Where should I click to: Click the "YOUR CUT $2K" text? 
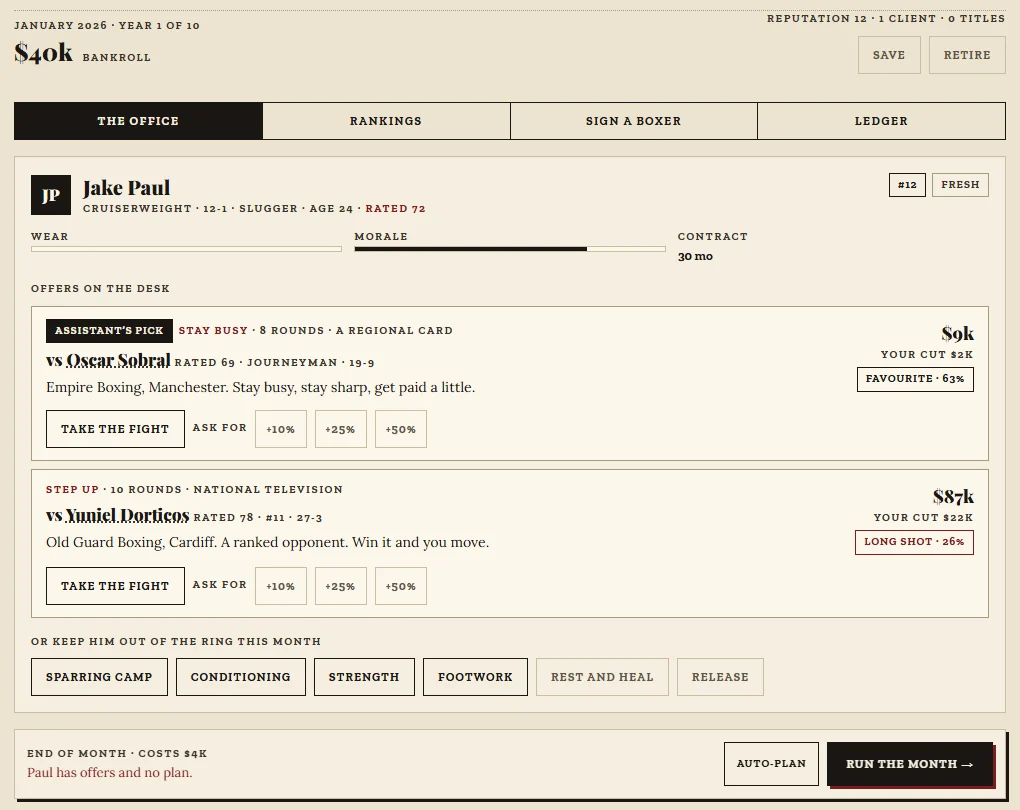(927, 355)
